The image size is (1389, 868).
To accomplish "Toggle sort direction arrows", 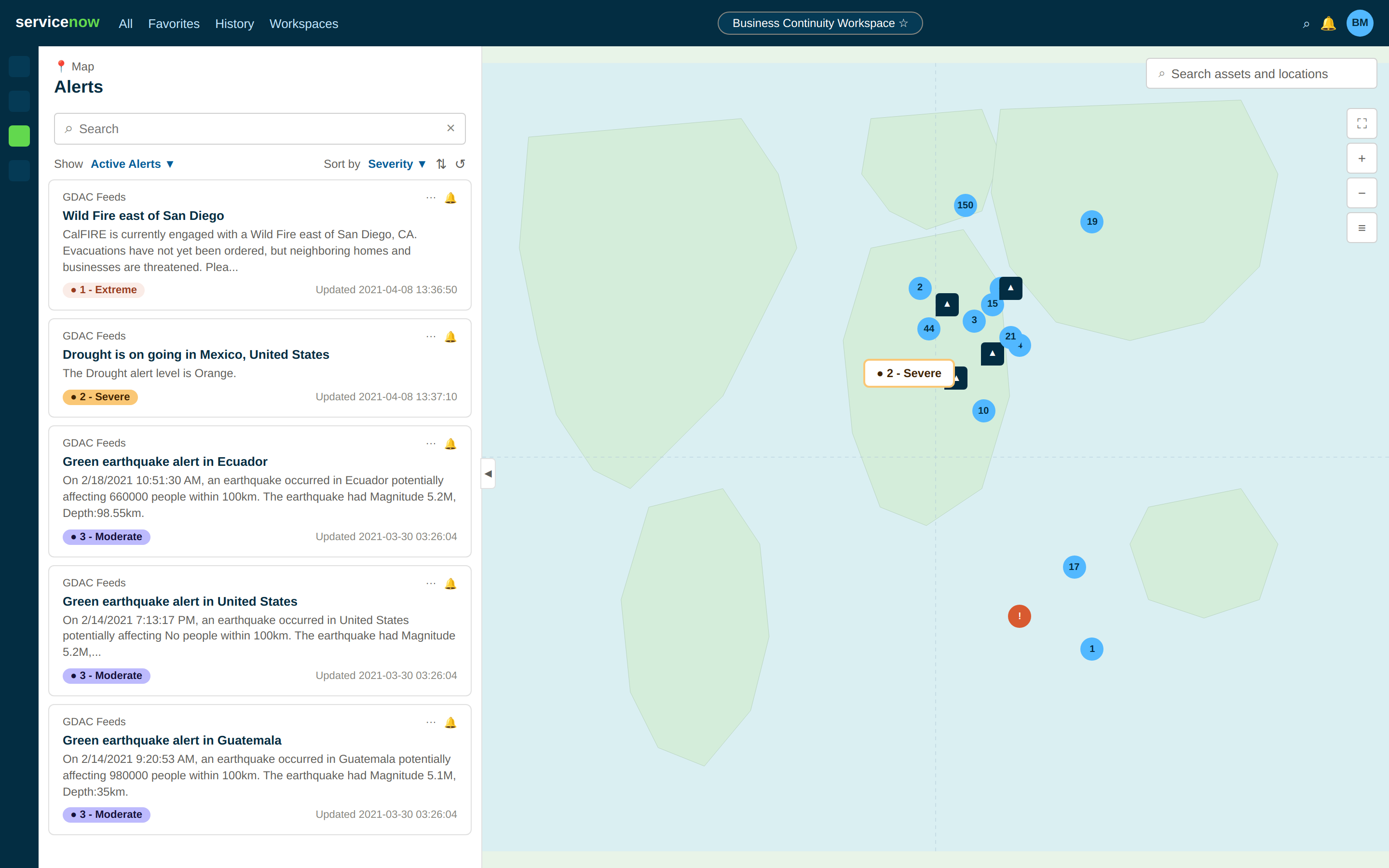I will pyautogui.click(x=441, y=164).
